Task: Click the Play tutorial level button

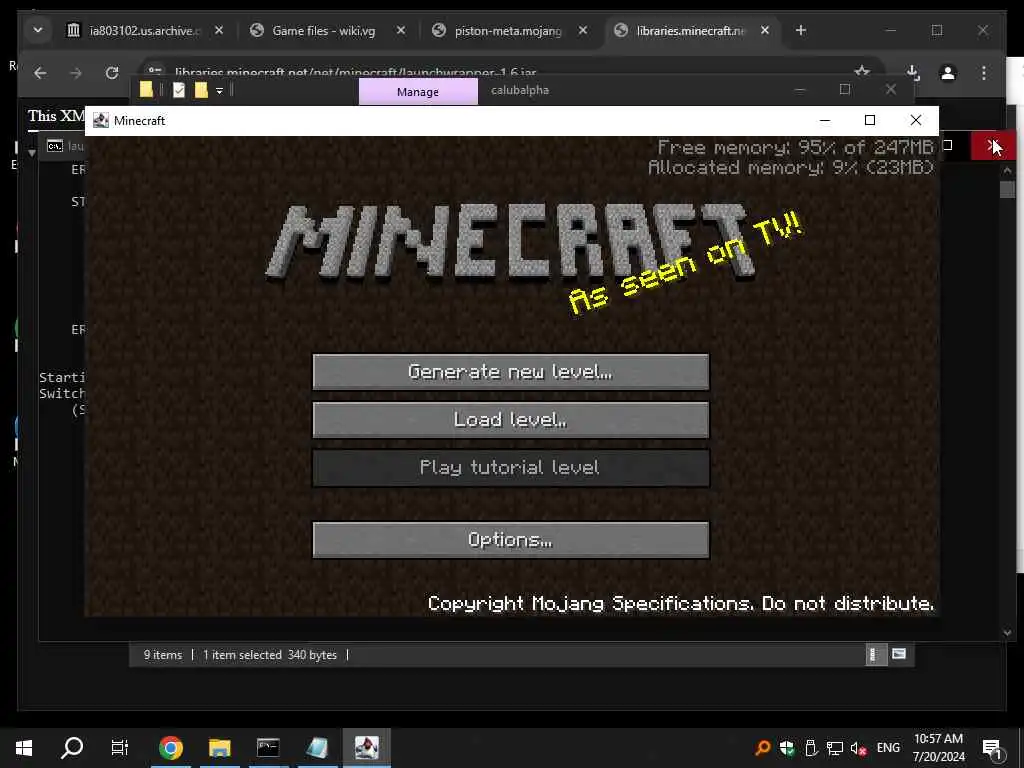Action: 511,468
